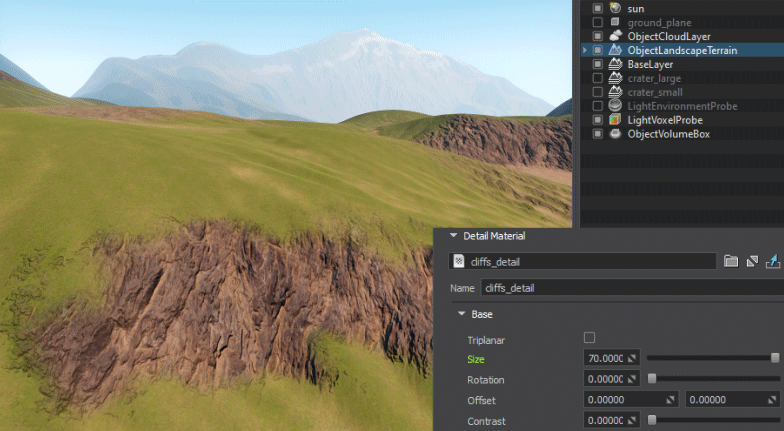Collapse the Detail Material section
Screen dimensions: 784x431
(x=454, y=236)
